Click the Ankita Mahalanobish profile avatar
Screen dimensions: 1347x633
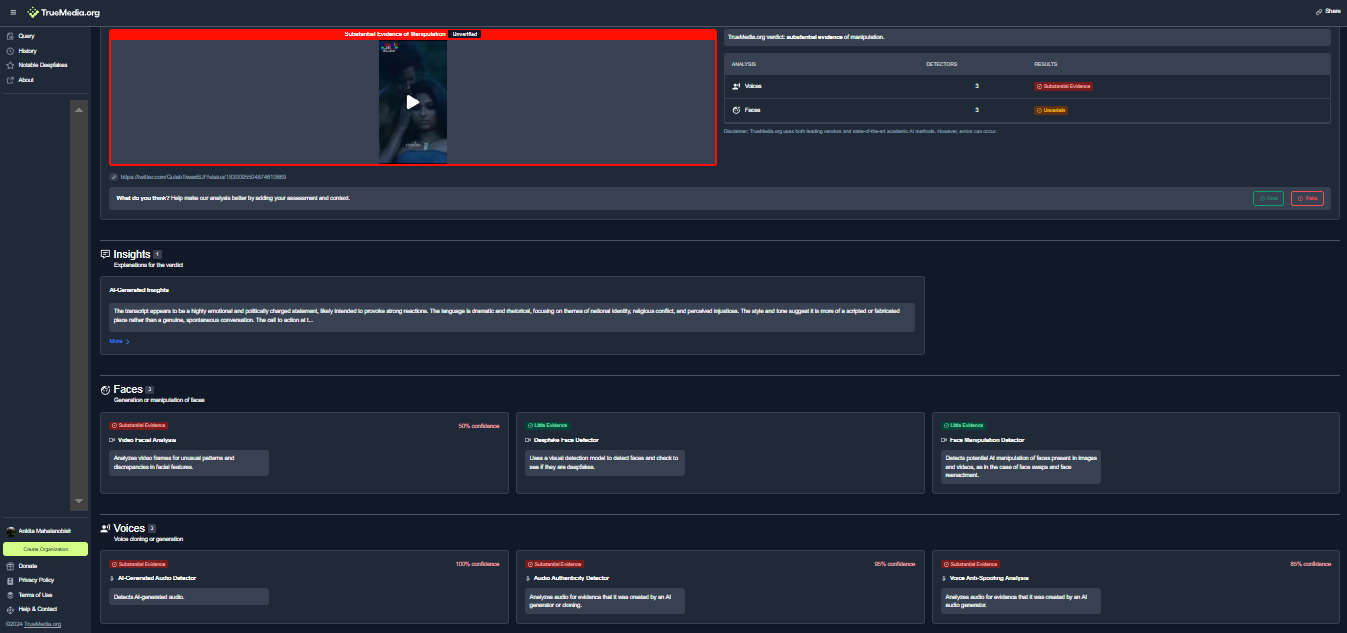click(11, 532)
